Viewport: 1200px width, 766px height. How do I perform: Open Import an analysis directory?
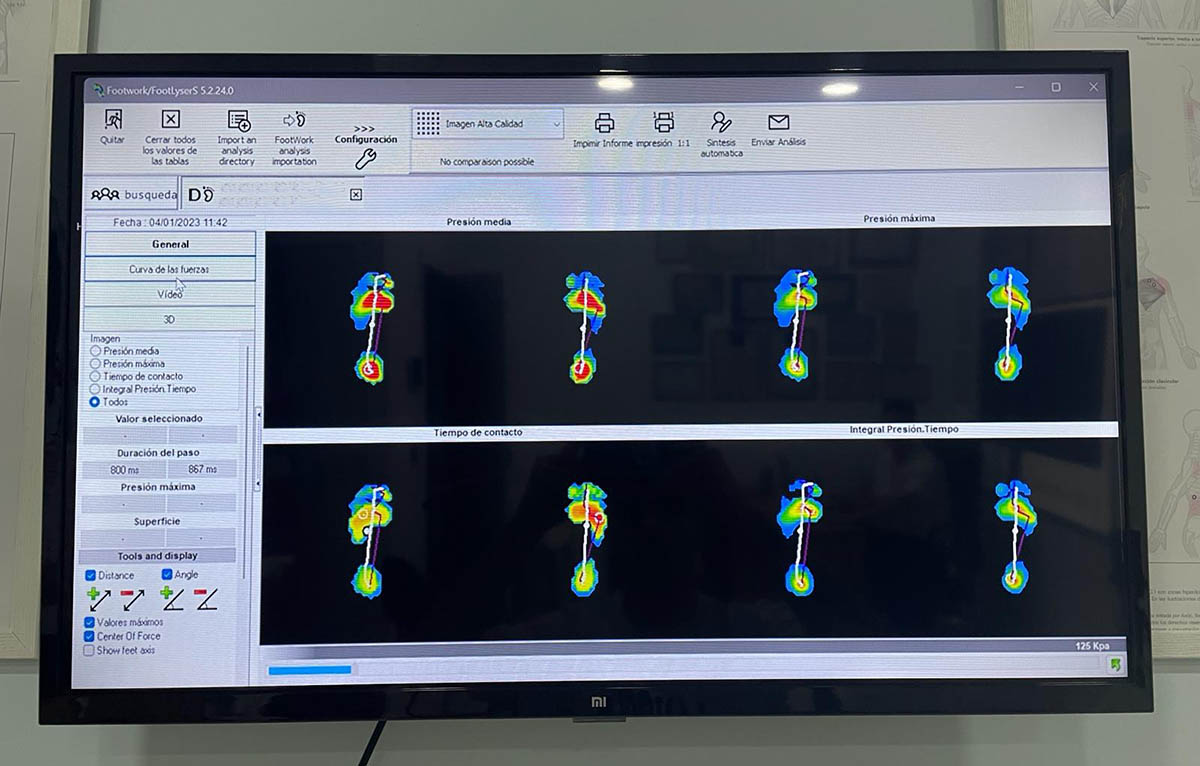pyautogui.click(x=238, y=121)
